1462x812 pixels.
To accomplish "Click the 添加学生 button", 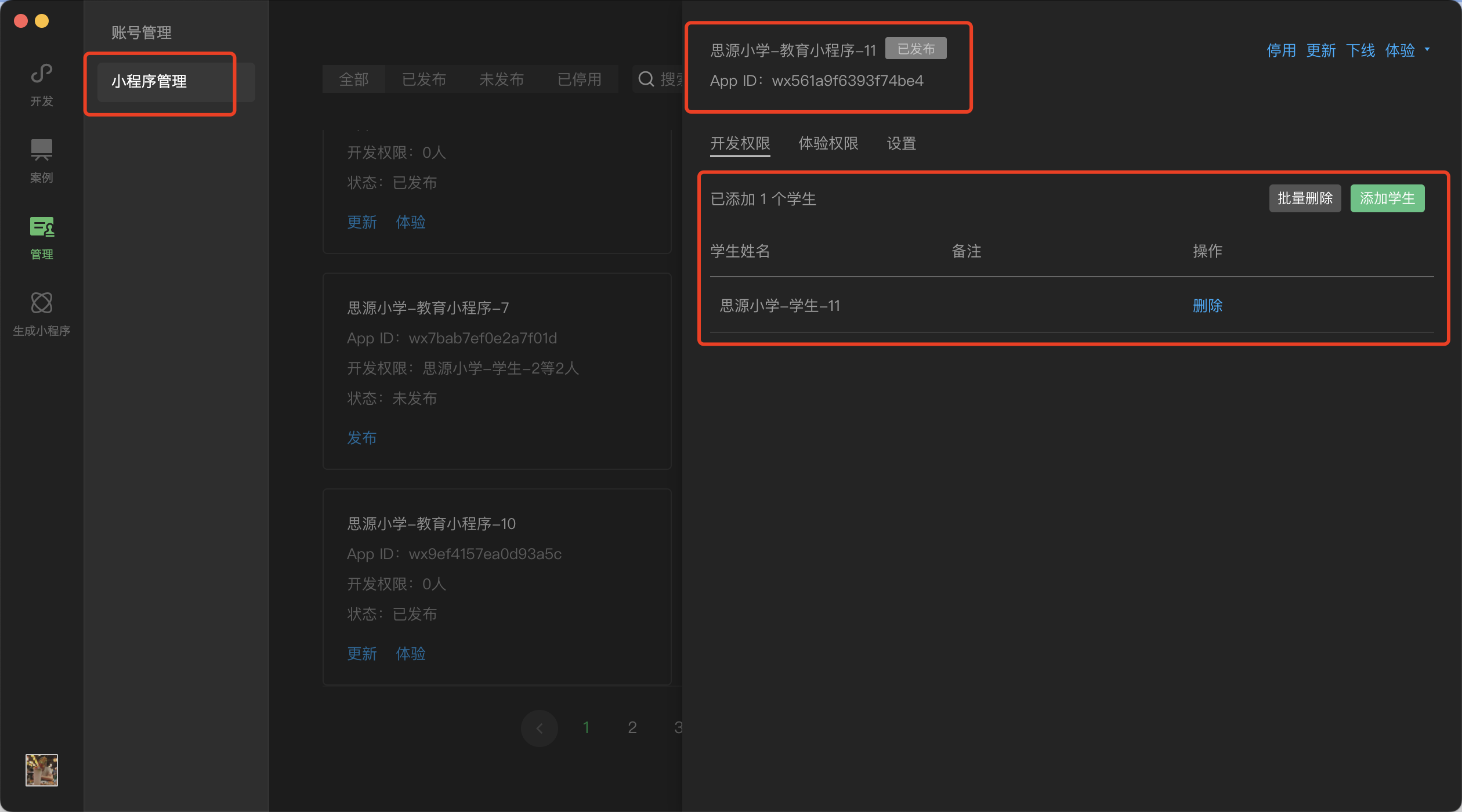I will click(1387, 198).
